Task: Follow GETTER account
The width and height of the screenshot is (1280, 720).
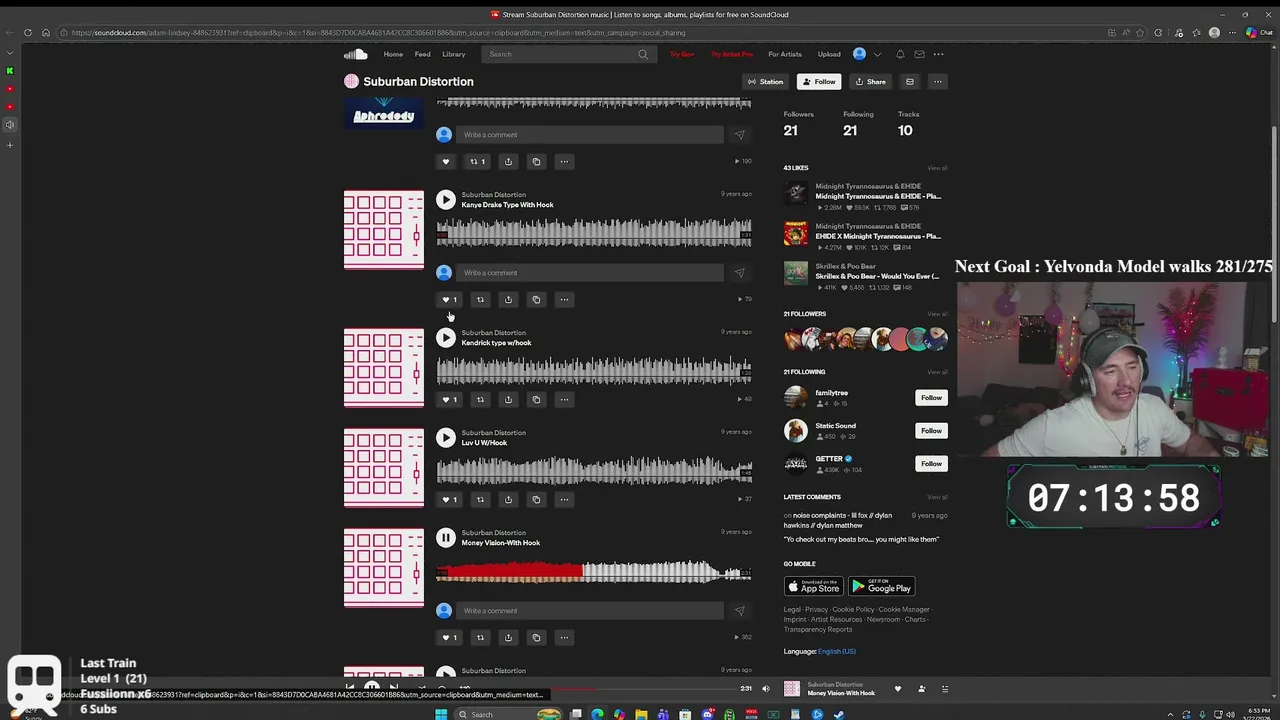Action: [x=931, y=464]
